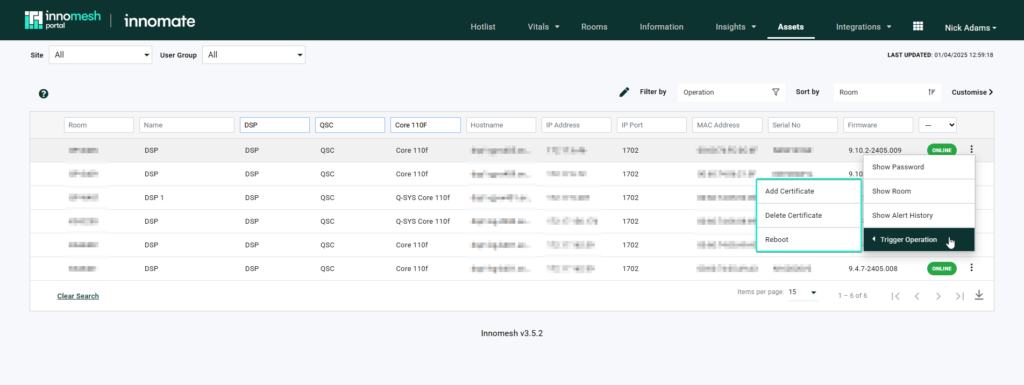Click the column filter containing DSP
1024x385 pixels.
click(x=274, y=125)
